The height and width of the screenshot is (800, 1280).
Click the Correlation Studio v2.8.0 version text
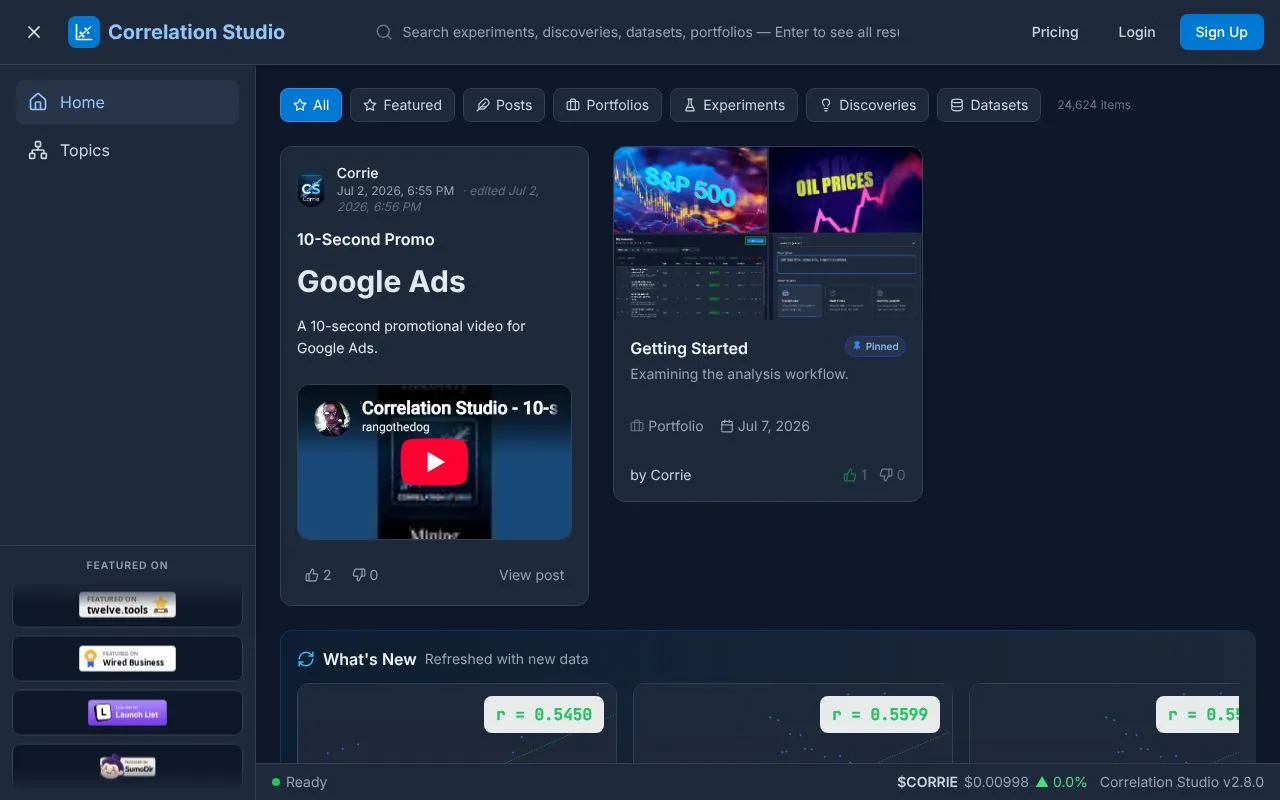click(1182, 782)
